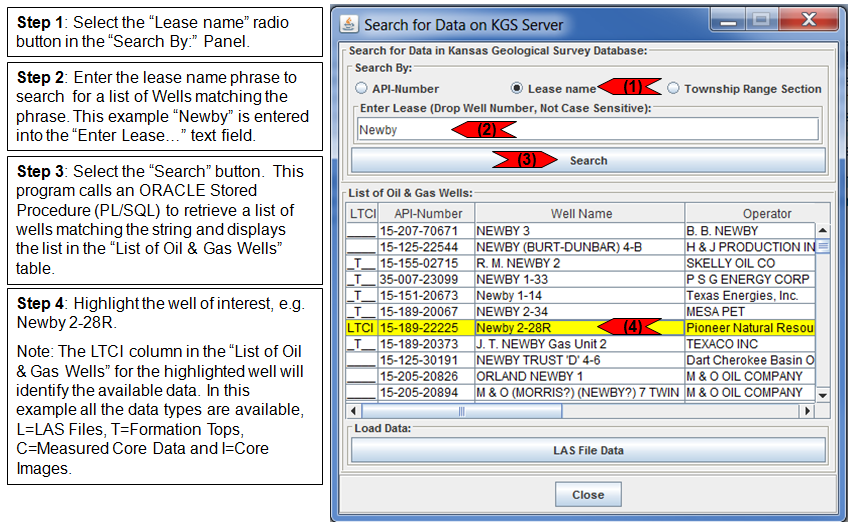
Task: Click operator H & J PRODUCTION cell
Action: click(751, 247)
